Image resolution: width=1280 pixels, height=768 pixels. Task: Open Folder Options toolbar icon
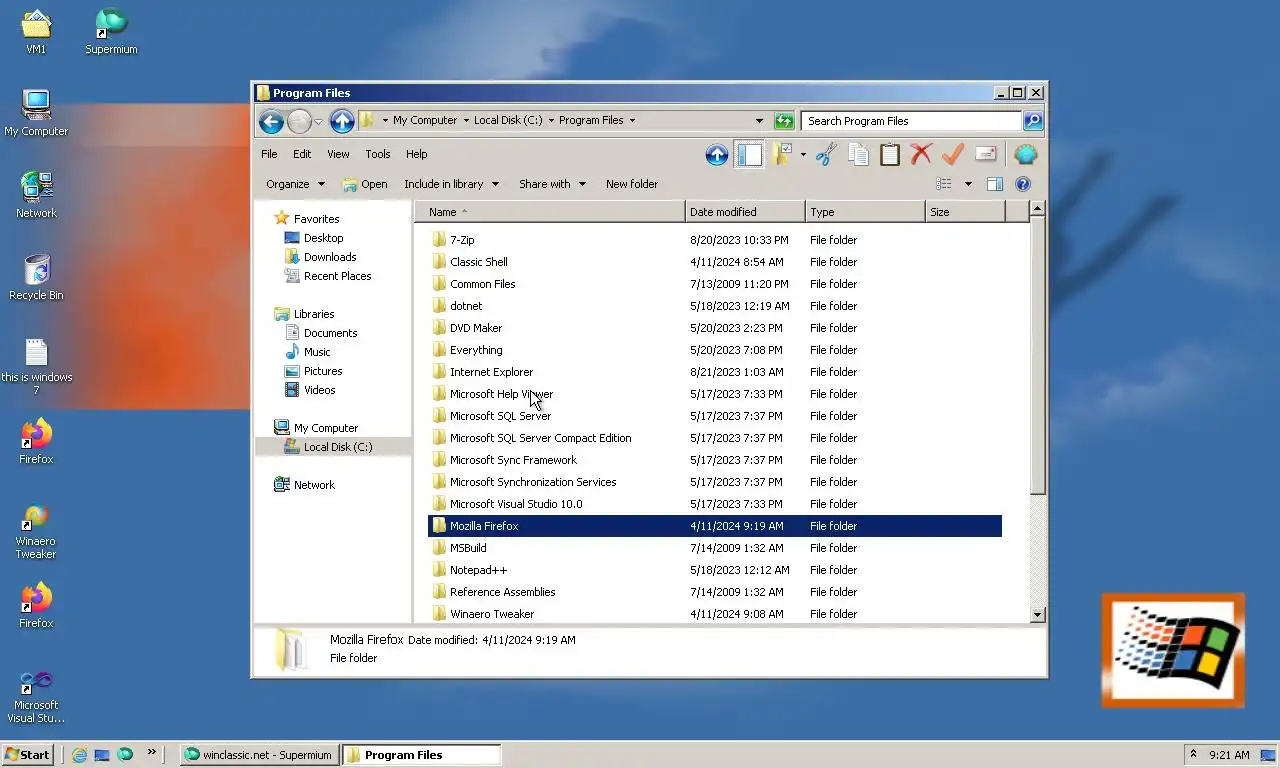[x=782, y=155]
